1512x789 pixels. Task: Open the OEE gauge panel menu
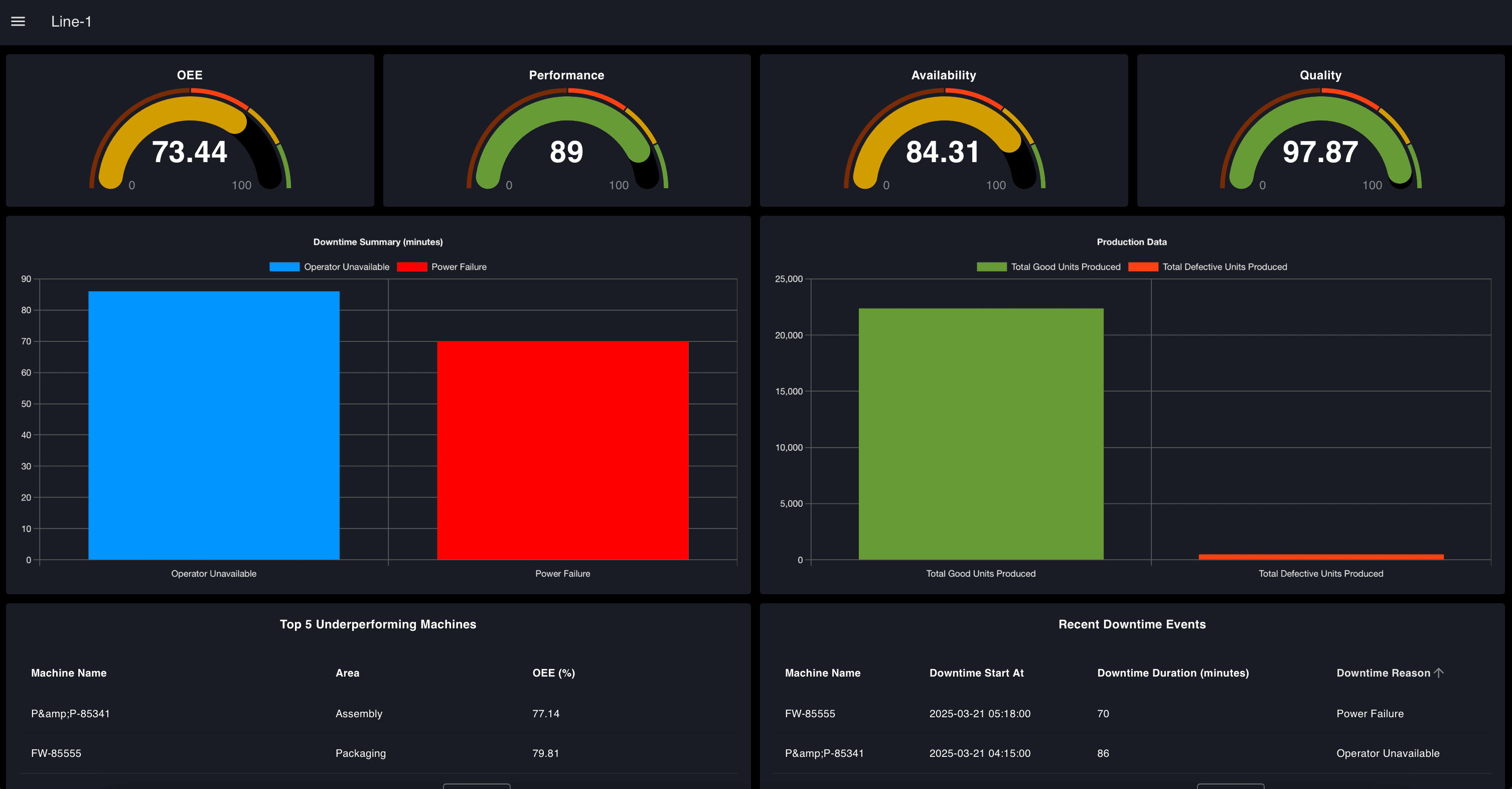coord(189,75)
